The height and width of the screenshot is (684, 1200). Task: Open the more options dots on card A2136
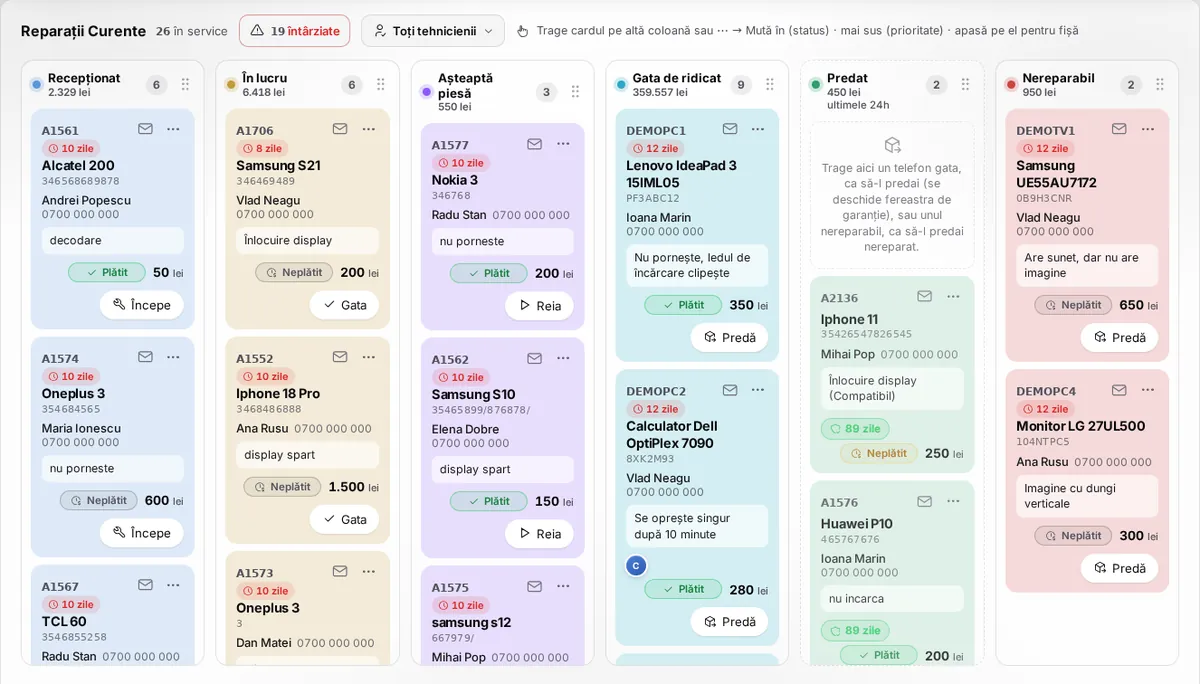coord(953,296)
